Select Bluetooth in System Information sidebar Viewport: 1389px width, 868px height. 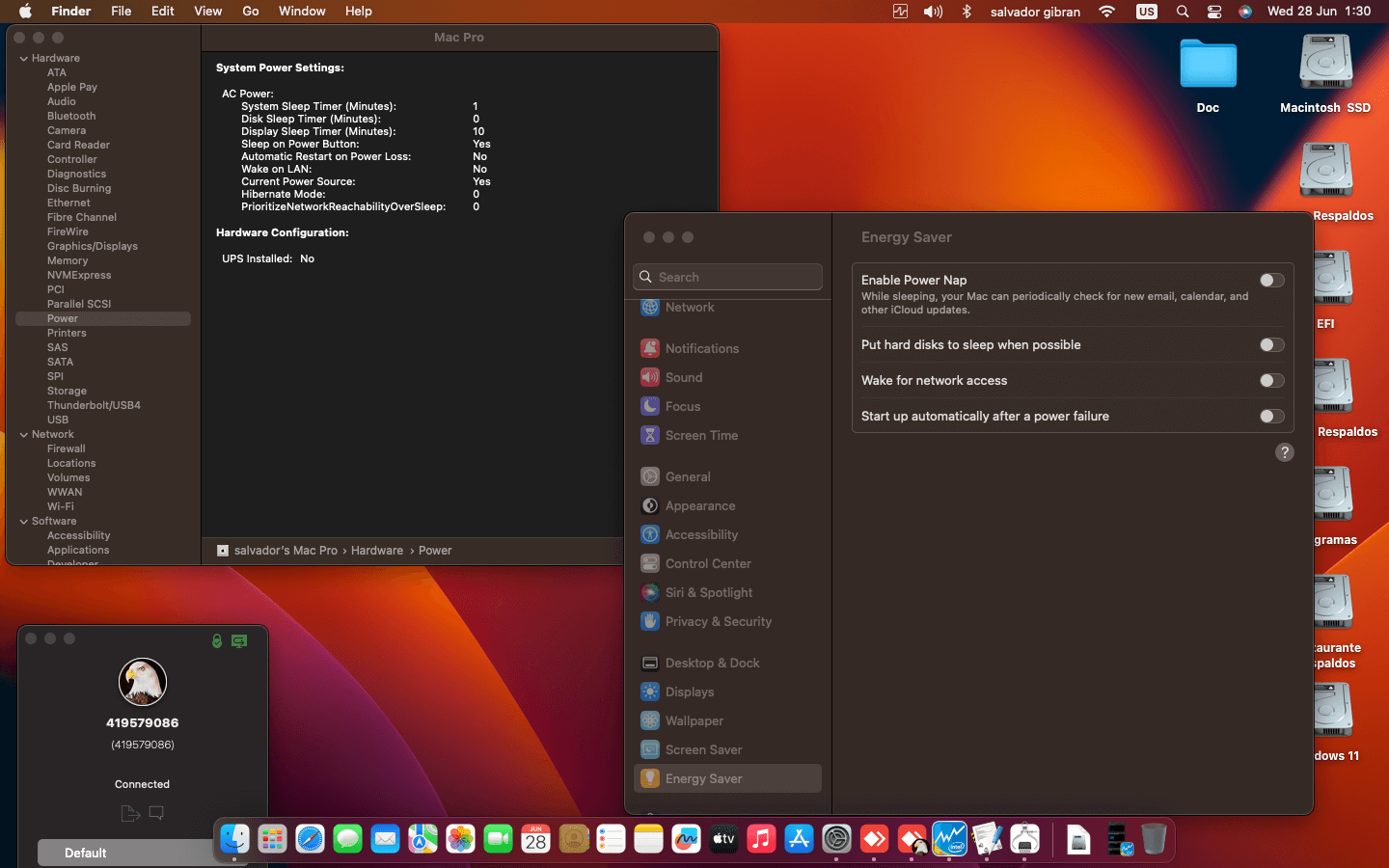click(x=71, y=116)
